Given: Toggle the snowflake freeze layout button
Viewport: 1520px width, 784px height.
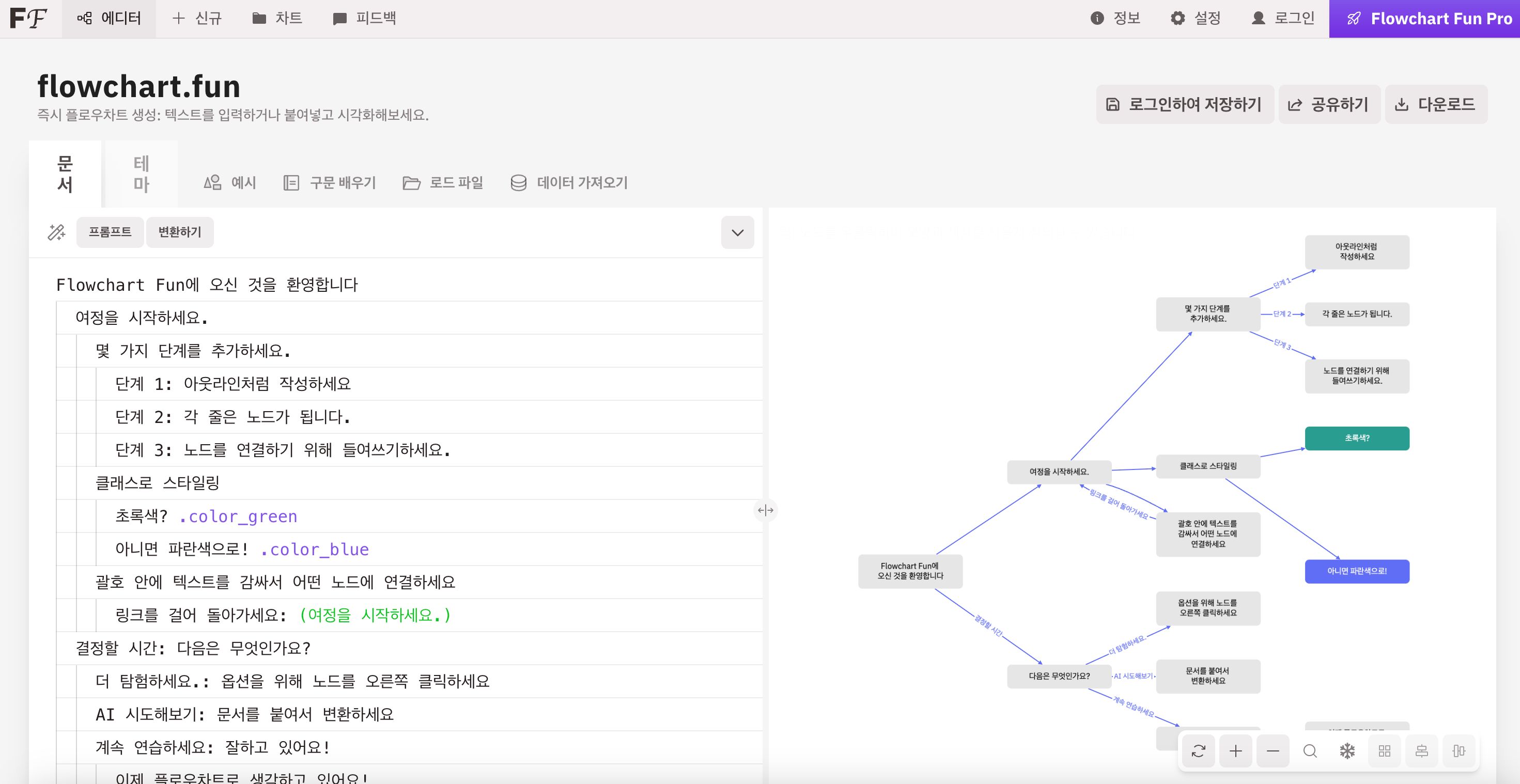Looking at the screenshot, I should pyautogui.click(x=1347, y=750).
